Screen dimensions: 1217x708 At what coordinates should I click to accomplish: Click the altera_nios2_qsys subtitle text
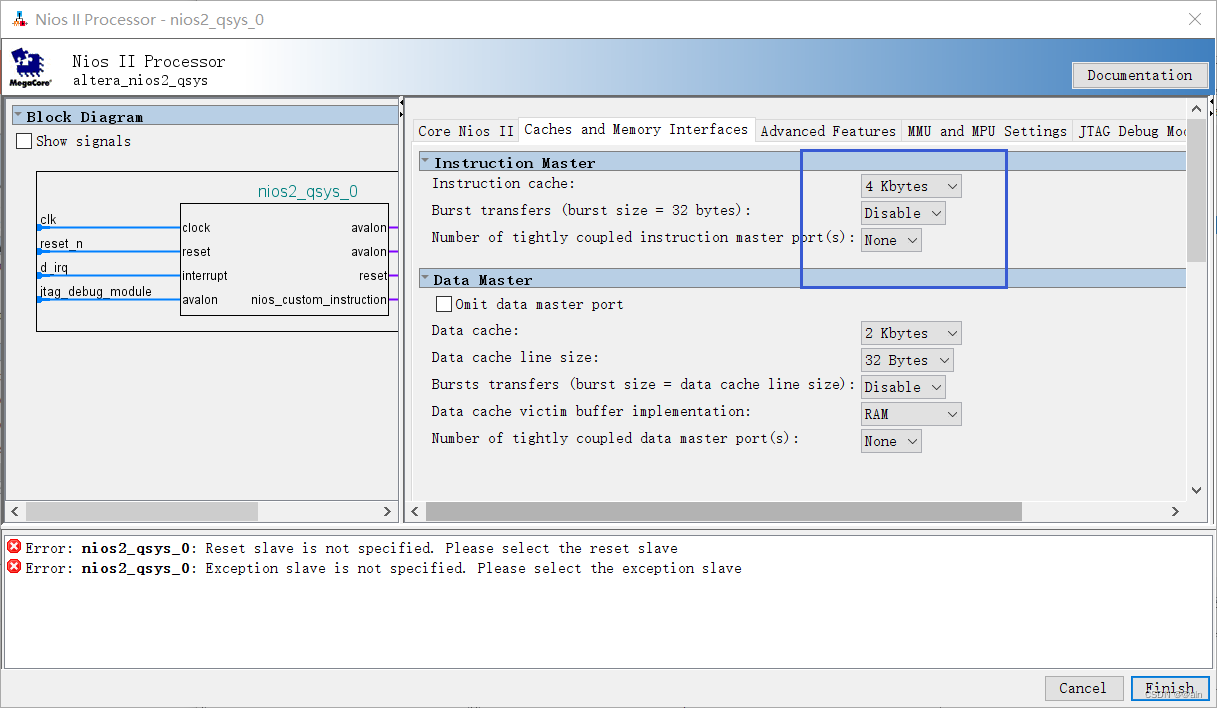coord(140,80)
